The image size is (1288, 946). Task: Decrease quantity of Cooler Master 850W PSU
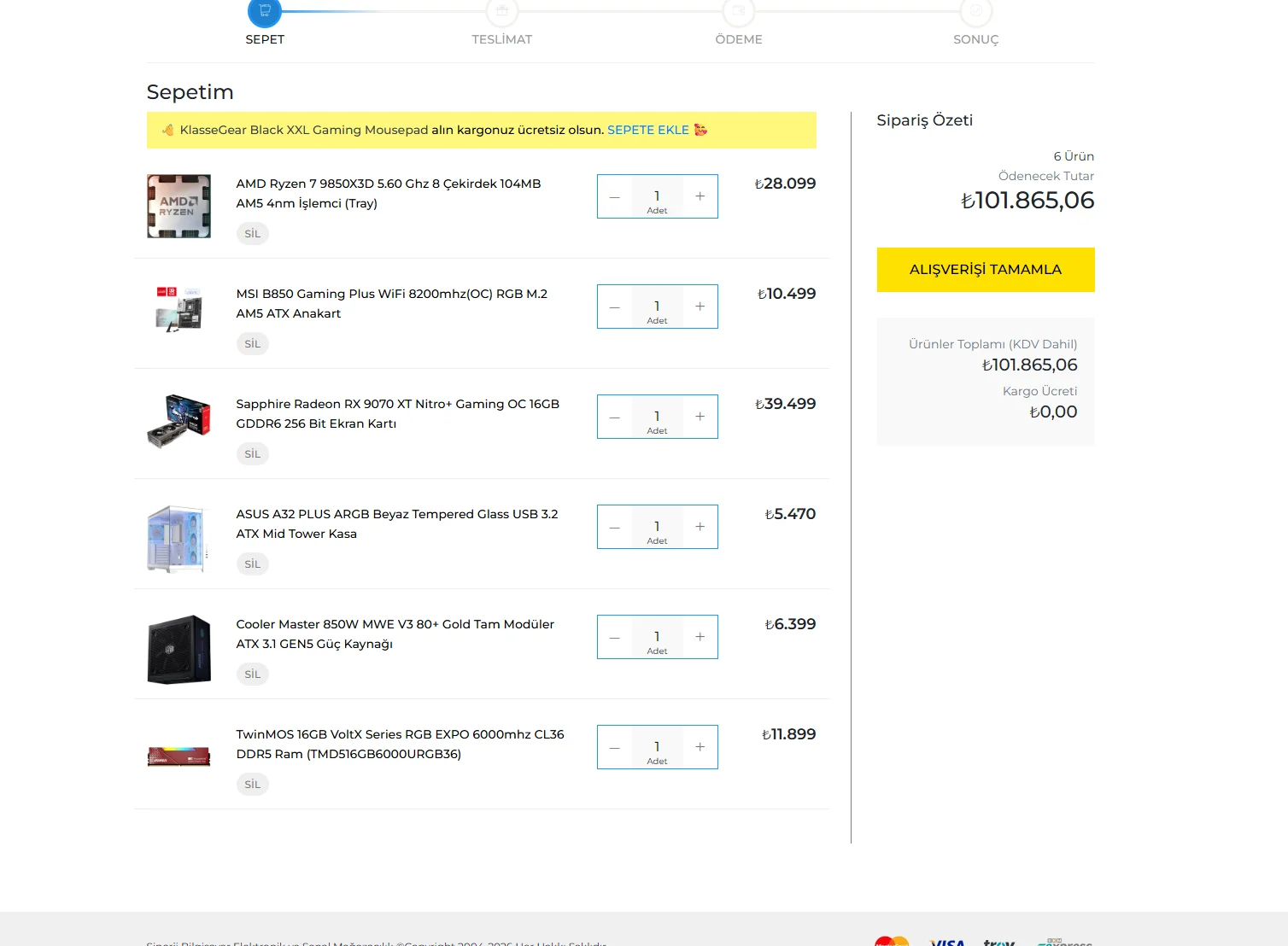tap(615, 637)
